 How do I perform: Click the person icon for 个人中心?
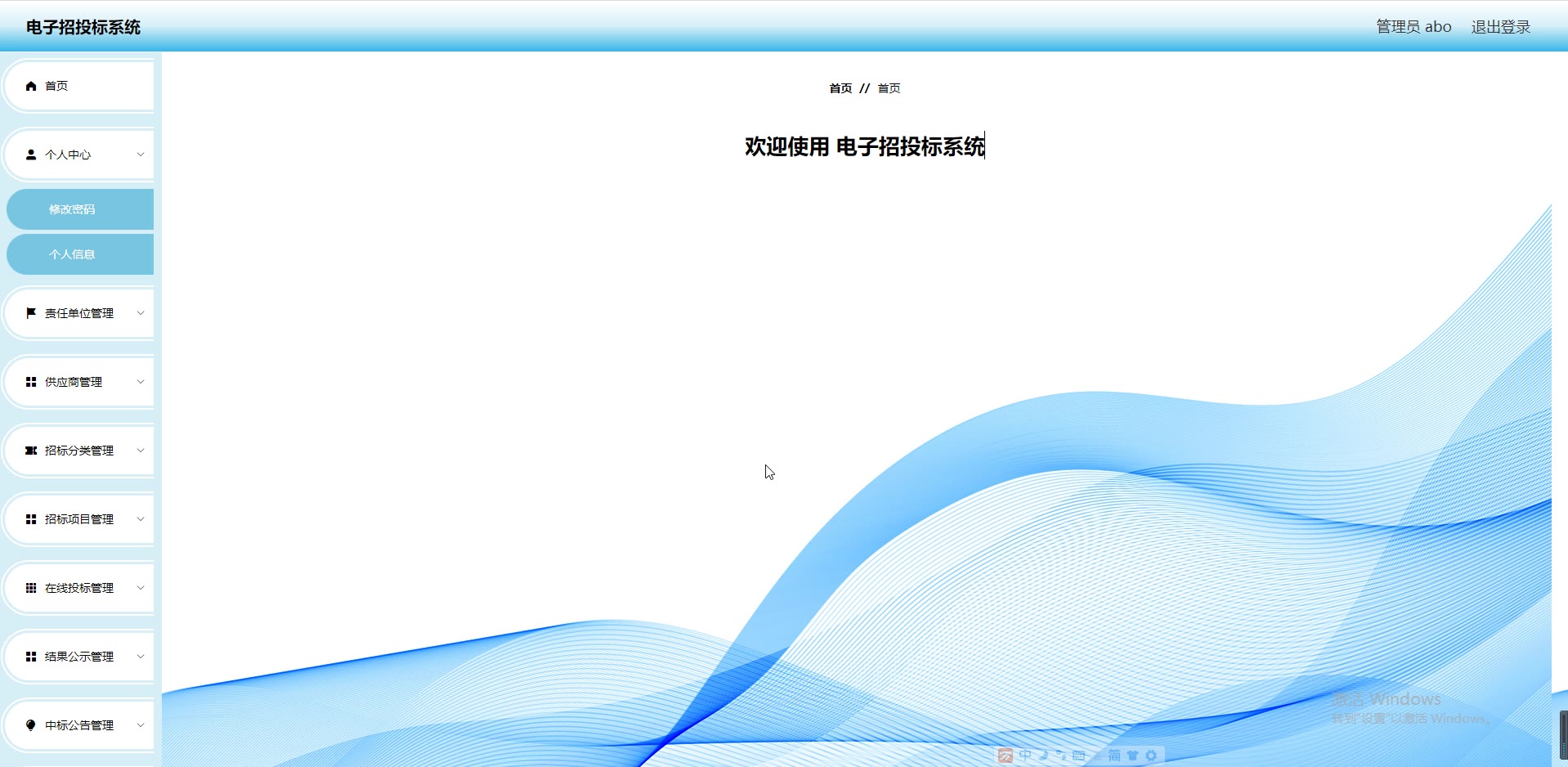[x=31, y=155]
